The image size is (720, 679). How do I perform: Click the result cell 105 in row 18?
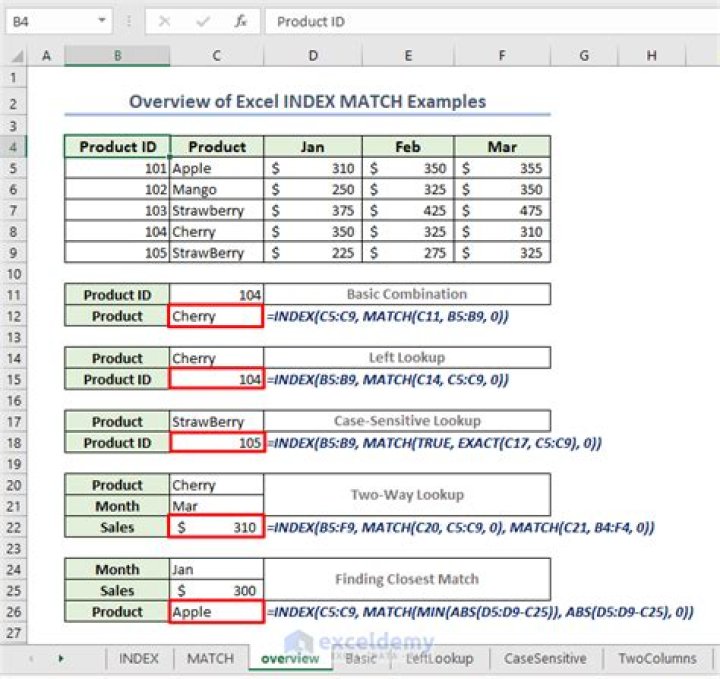point(217,443)
